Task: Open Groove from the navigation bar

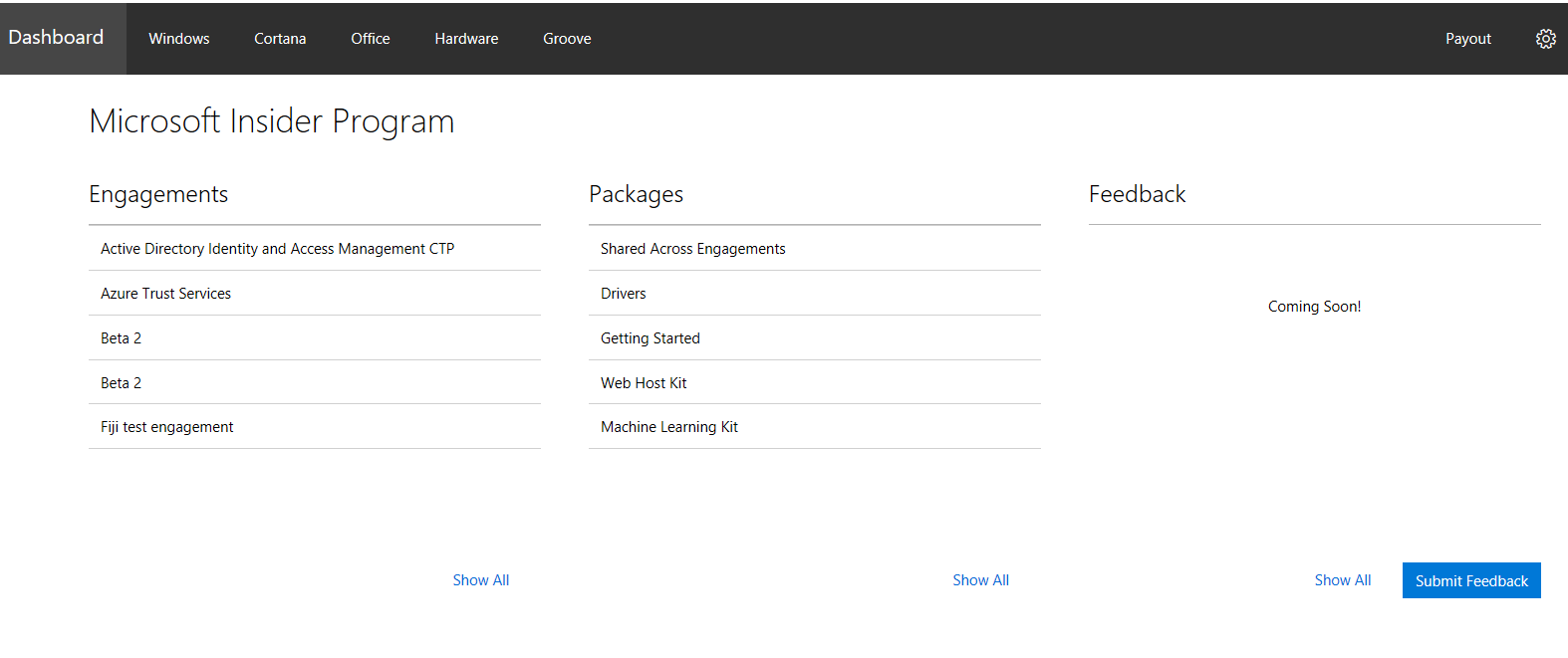Action: click(567, 39)
